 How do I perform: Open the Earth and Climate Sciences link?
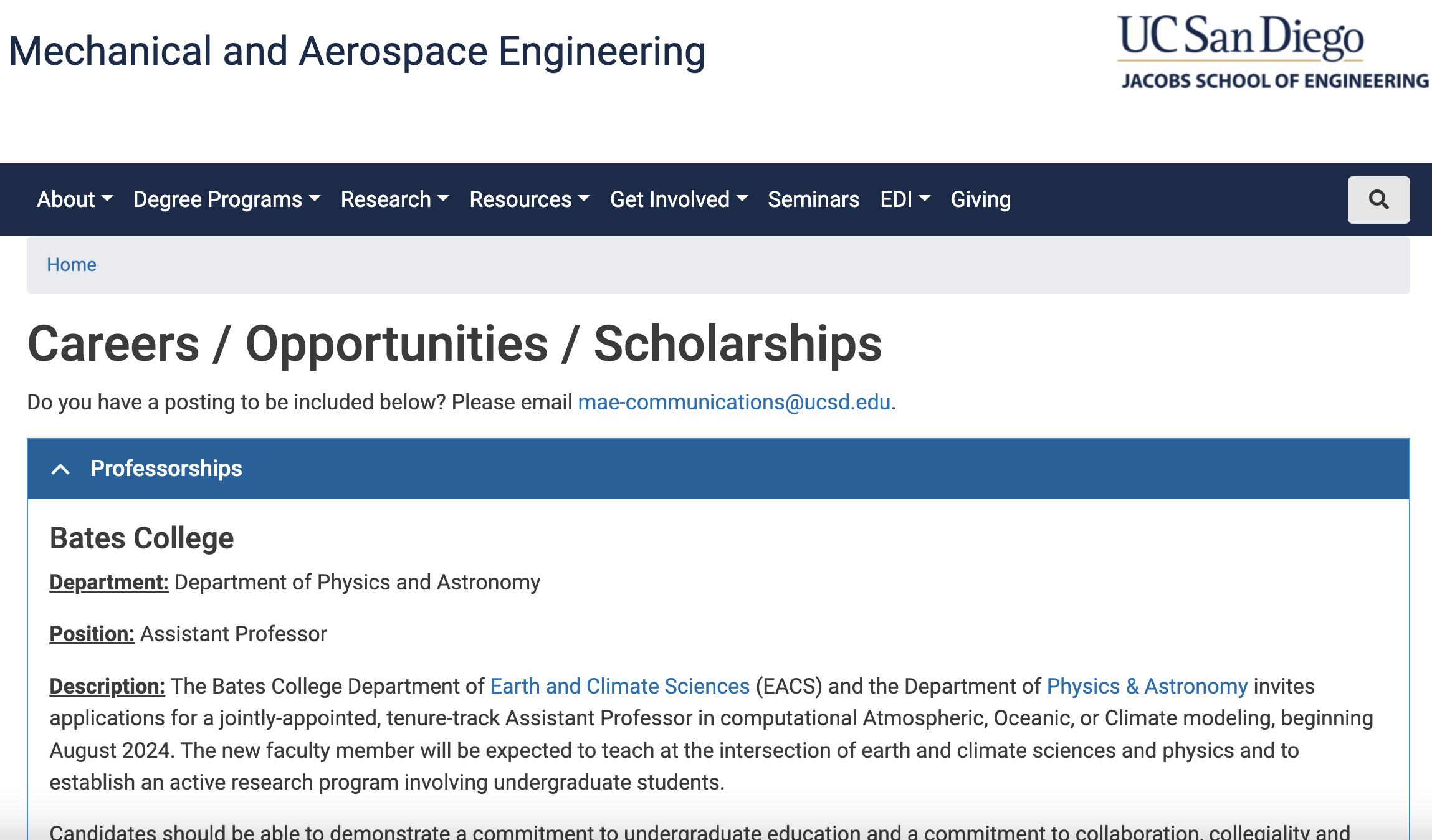coord(620,686)
